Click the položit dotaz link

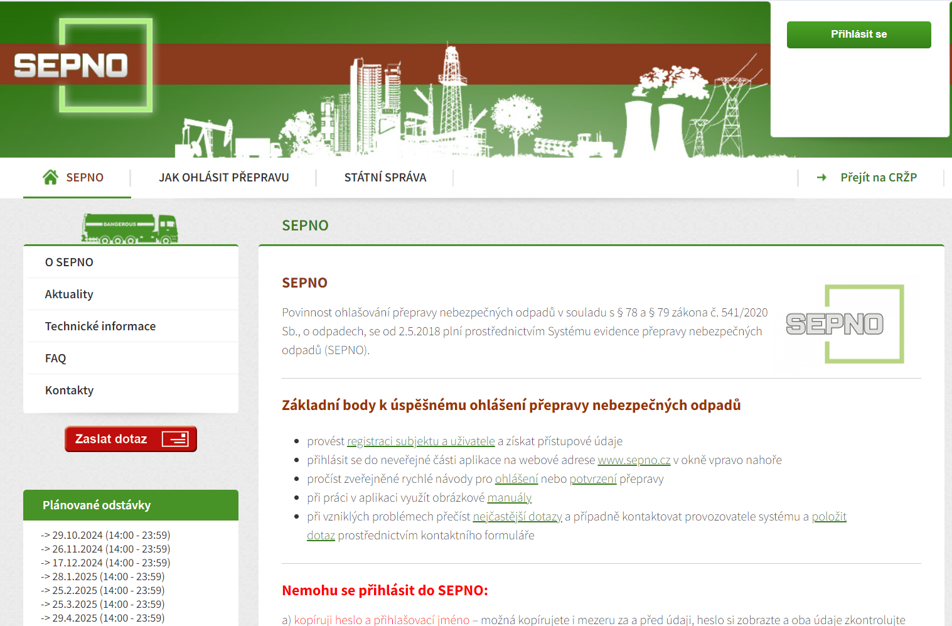[x=829, y=516]
